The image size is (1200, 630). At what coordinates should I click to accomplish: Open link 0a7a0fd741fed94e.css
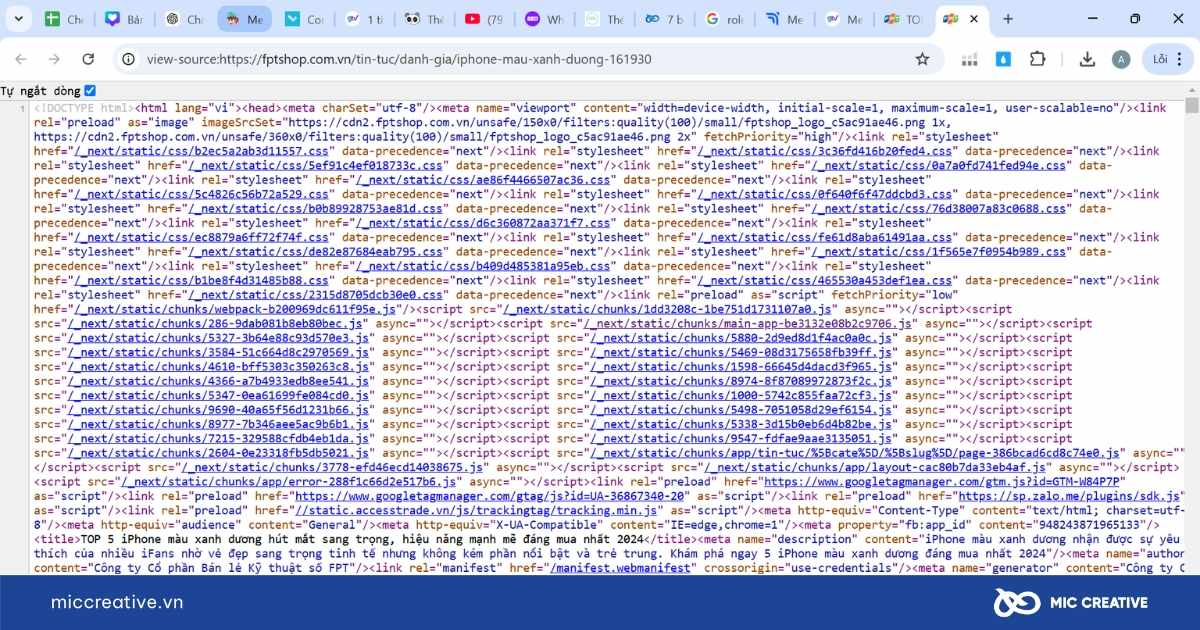pyautogui.click(x=939, y=166)
